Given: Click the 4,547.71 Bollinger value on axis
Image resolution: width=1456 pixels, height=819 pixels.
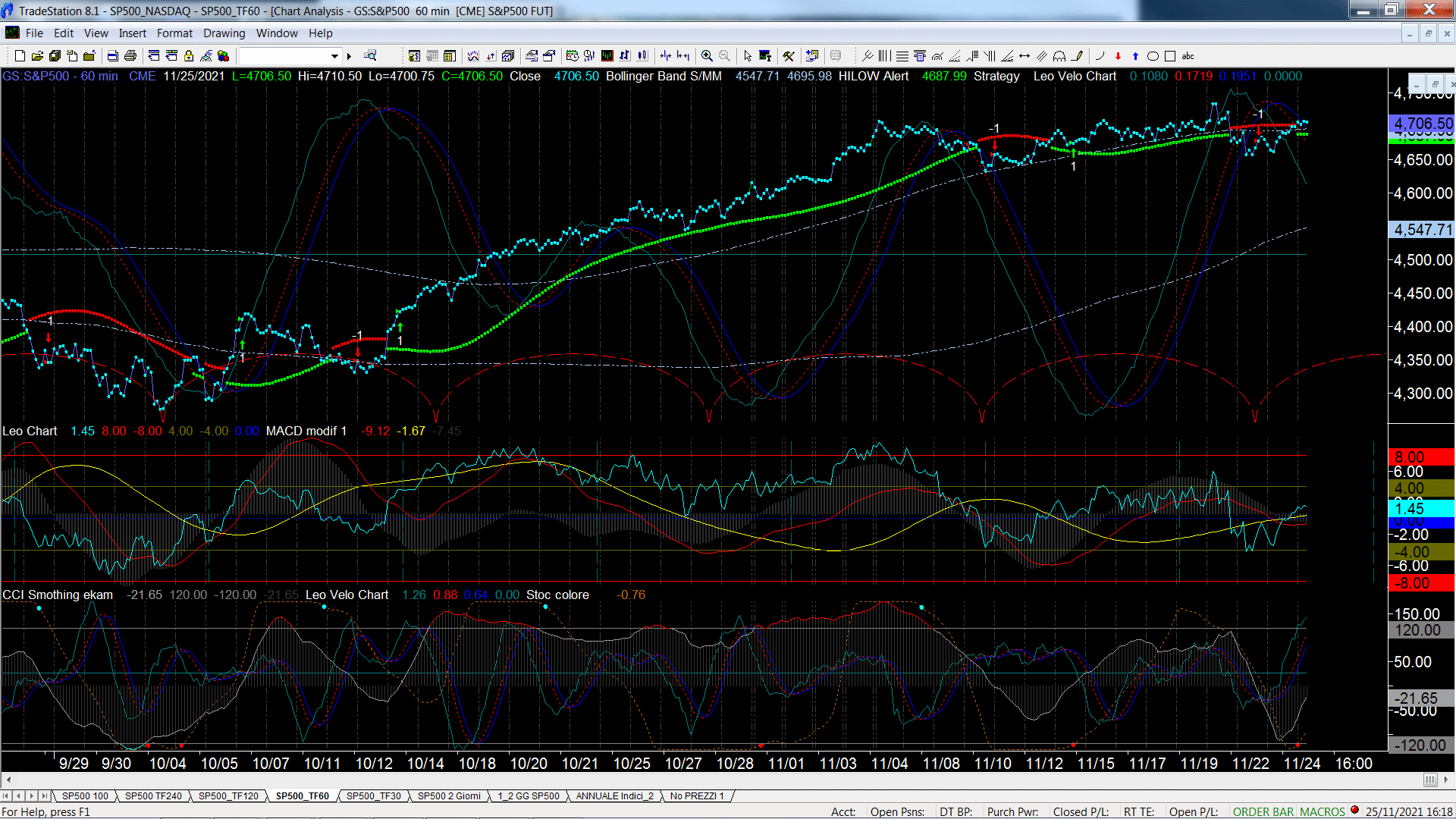Looking at the screenshot, I should click(x=1422, y=230).
